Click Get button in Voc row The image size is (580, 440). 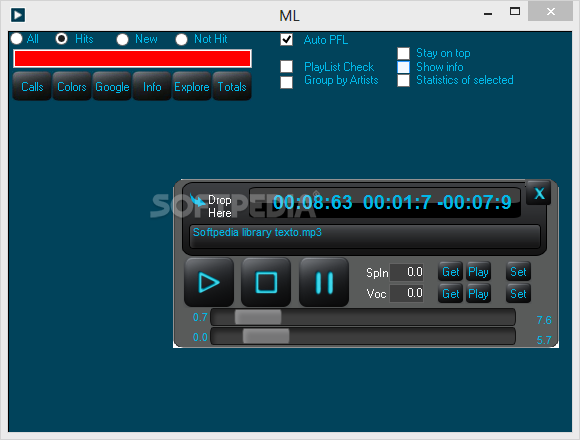[451, 294]
